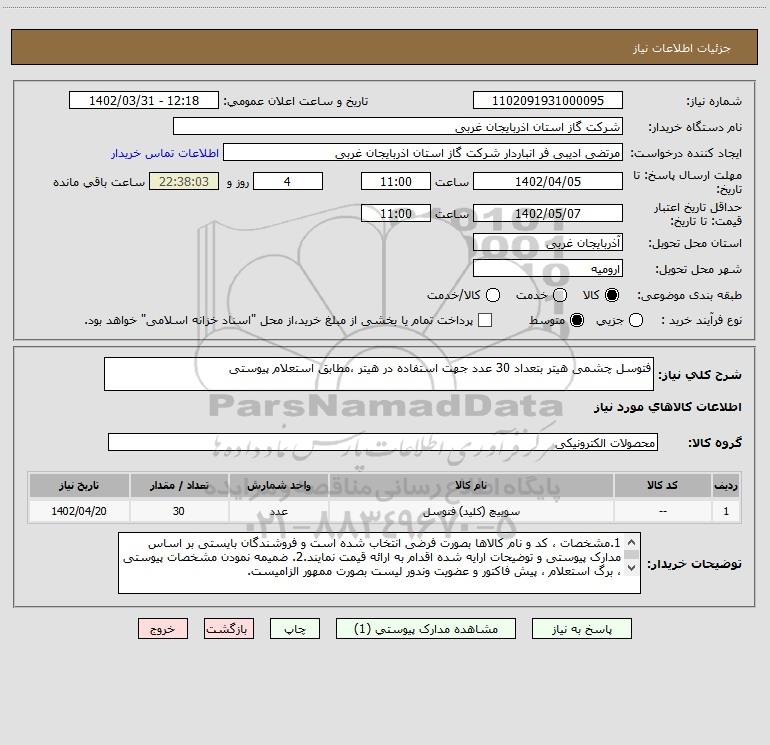
Task: Select the کالا/خدمت radio button
Action: tap(493, 295)
